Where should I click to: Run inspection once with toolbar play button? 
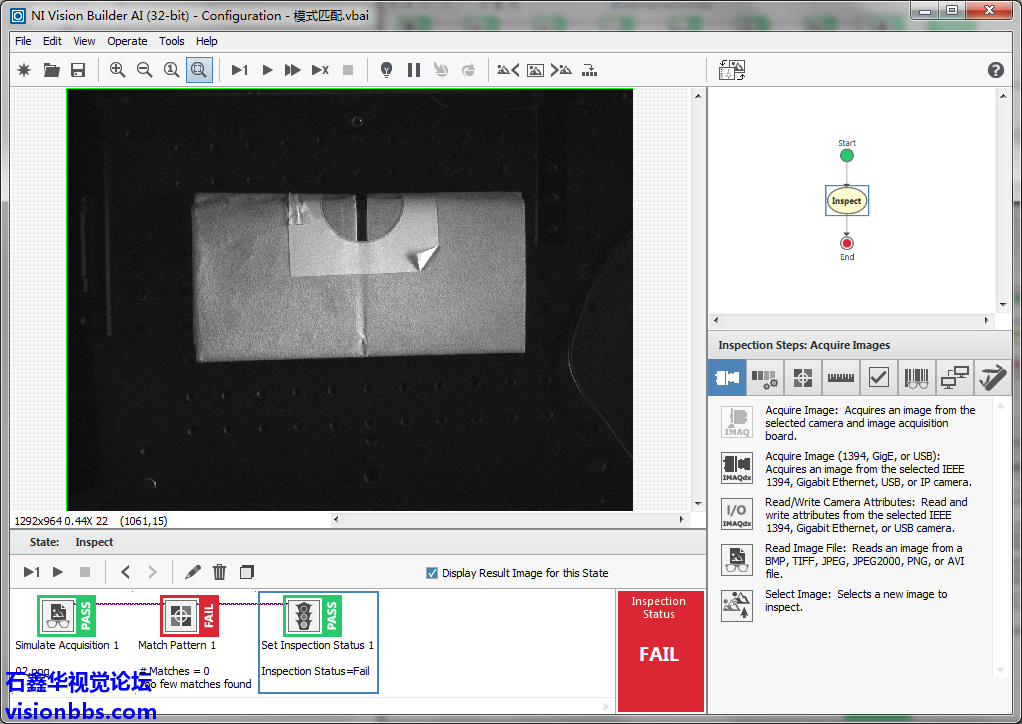click(x=267, y=70)
